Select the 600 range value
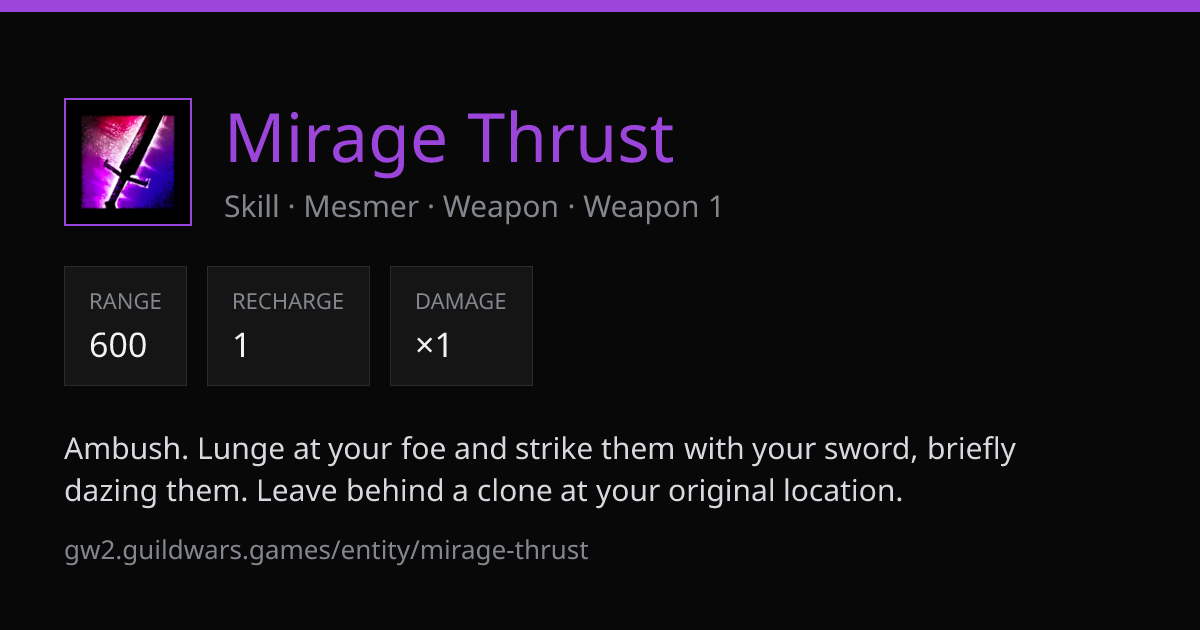 coord(118,346)
